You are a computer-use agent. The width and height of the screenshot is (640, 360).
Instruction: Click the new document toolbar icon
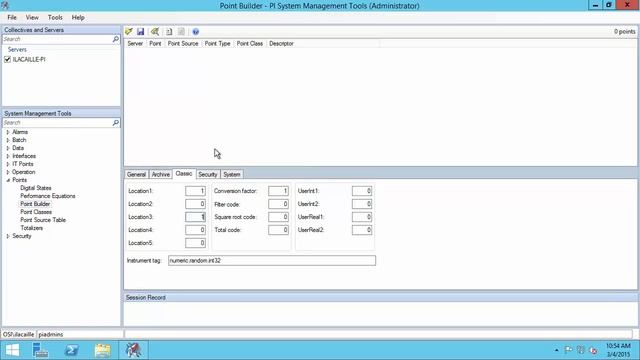coord(169,31)
